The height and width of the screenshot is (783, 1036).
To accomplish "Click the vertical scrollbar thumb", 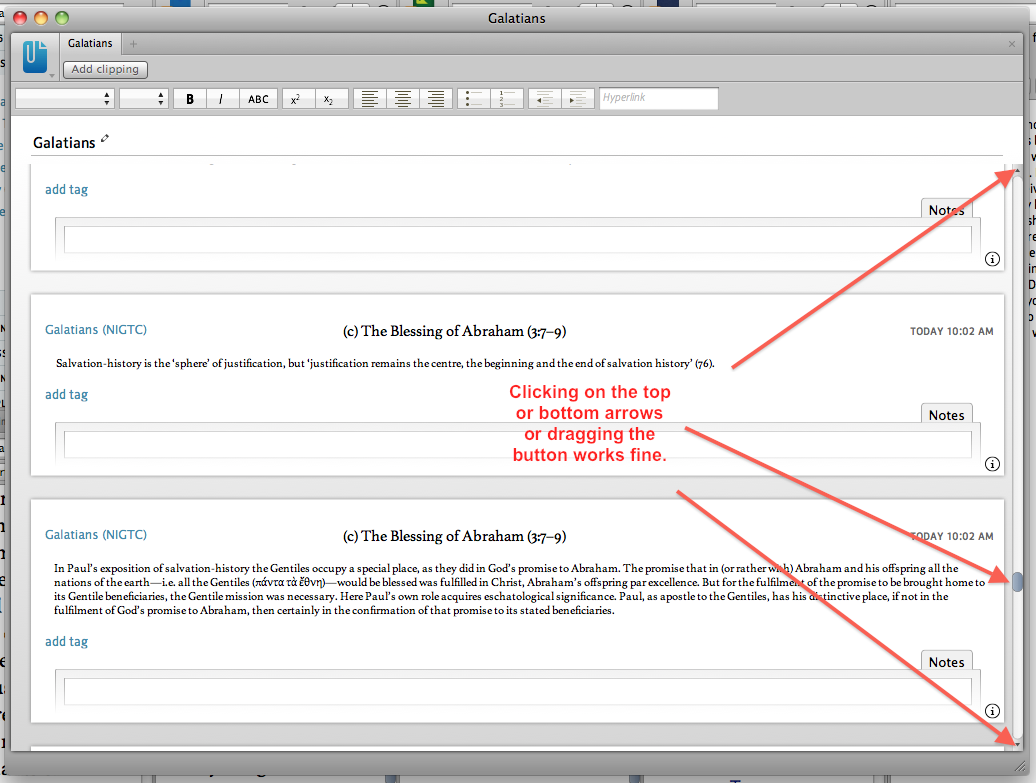I will click(x=1018, y=581).
